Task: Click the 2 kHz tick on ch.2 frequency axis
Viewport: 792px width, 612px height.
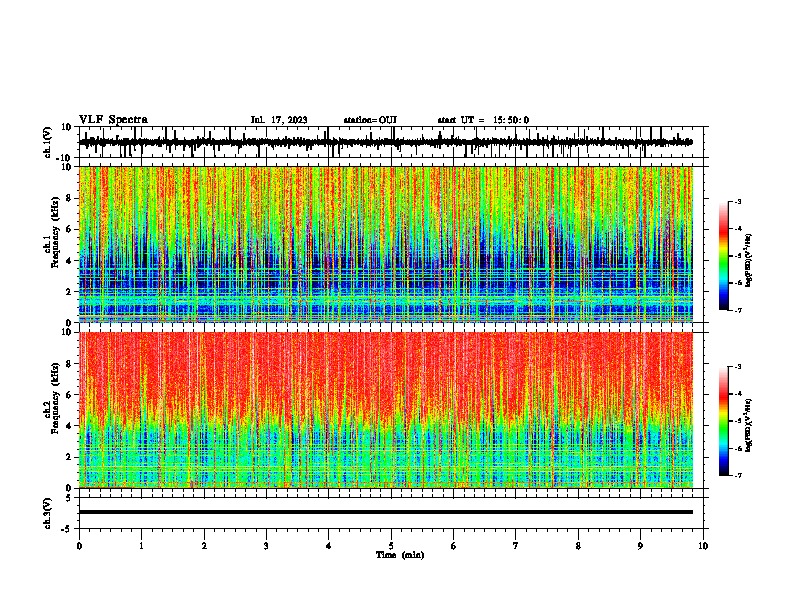Action: coord(69,457)
